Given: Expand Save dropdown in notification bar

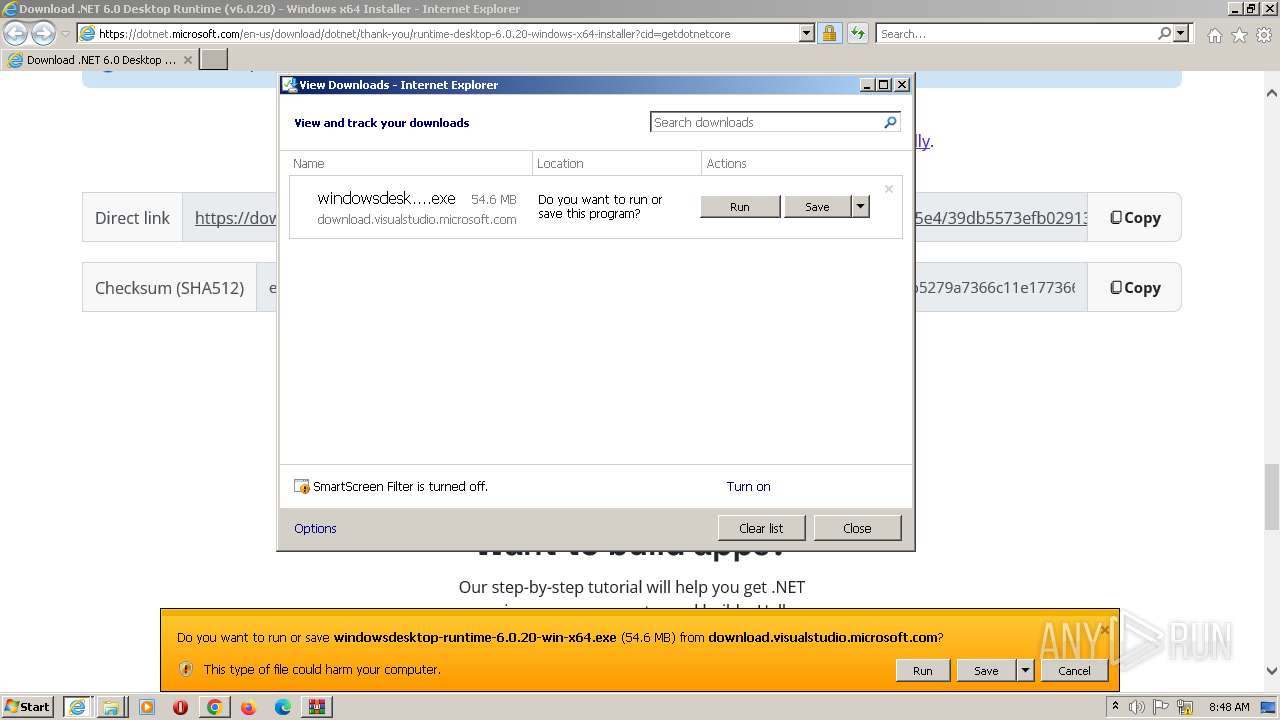Looking at the screenshot, I should pos(1025,671).
